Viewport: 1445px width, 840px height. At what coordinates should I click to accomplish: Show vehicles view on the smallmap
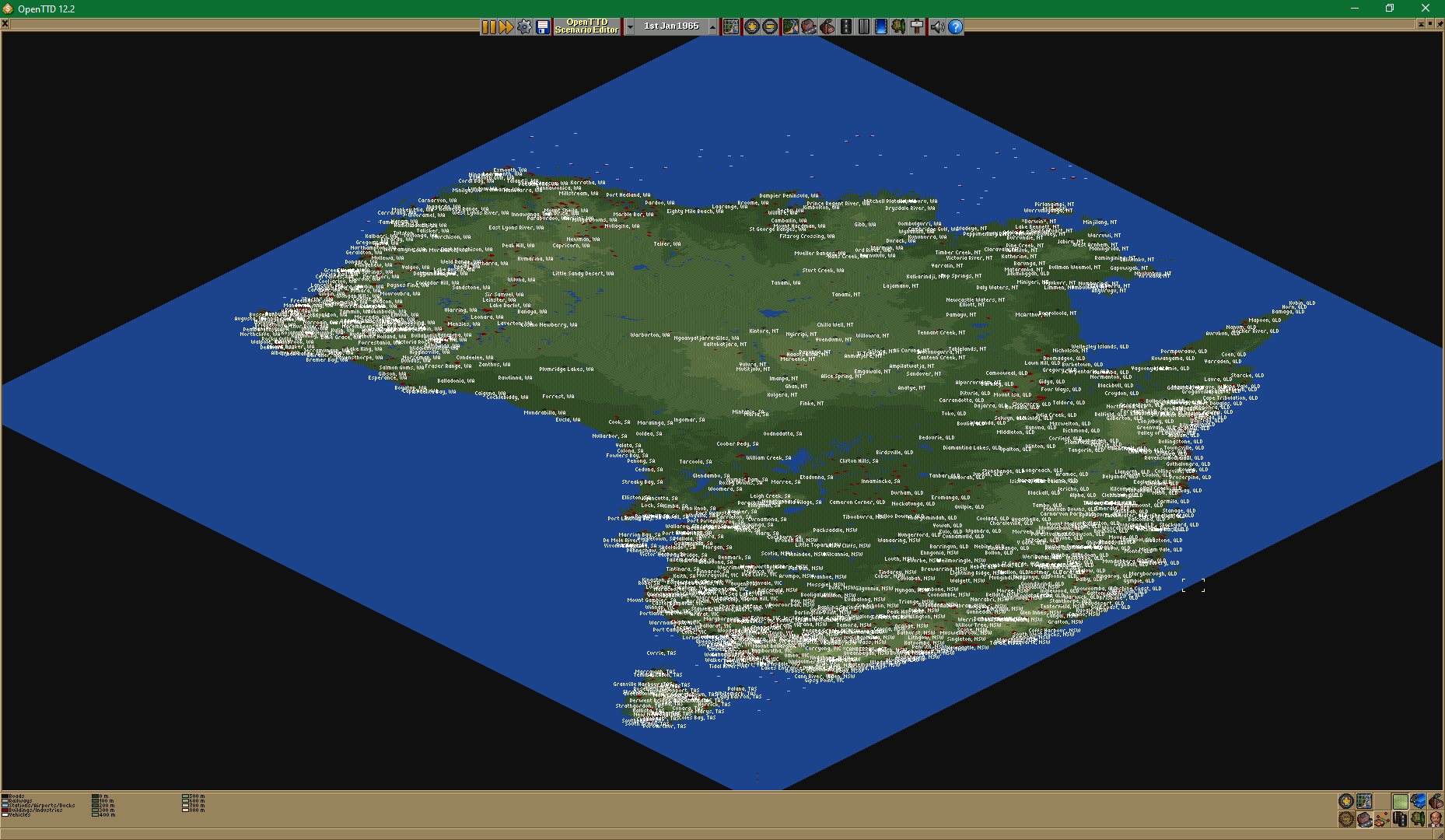point(1418,801)
